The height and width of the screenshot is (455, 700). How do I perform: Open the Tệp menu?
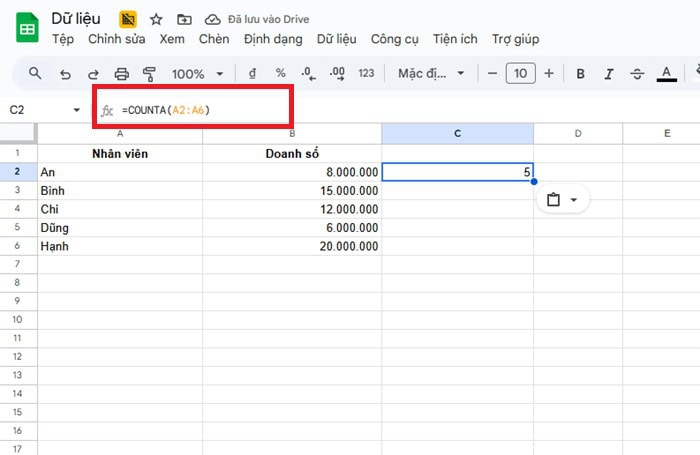[x=63, y=39]
